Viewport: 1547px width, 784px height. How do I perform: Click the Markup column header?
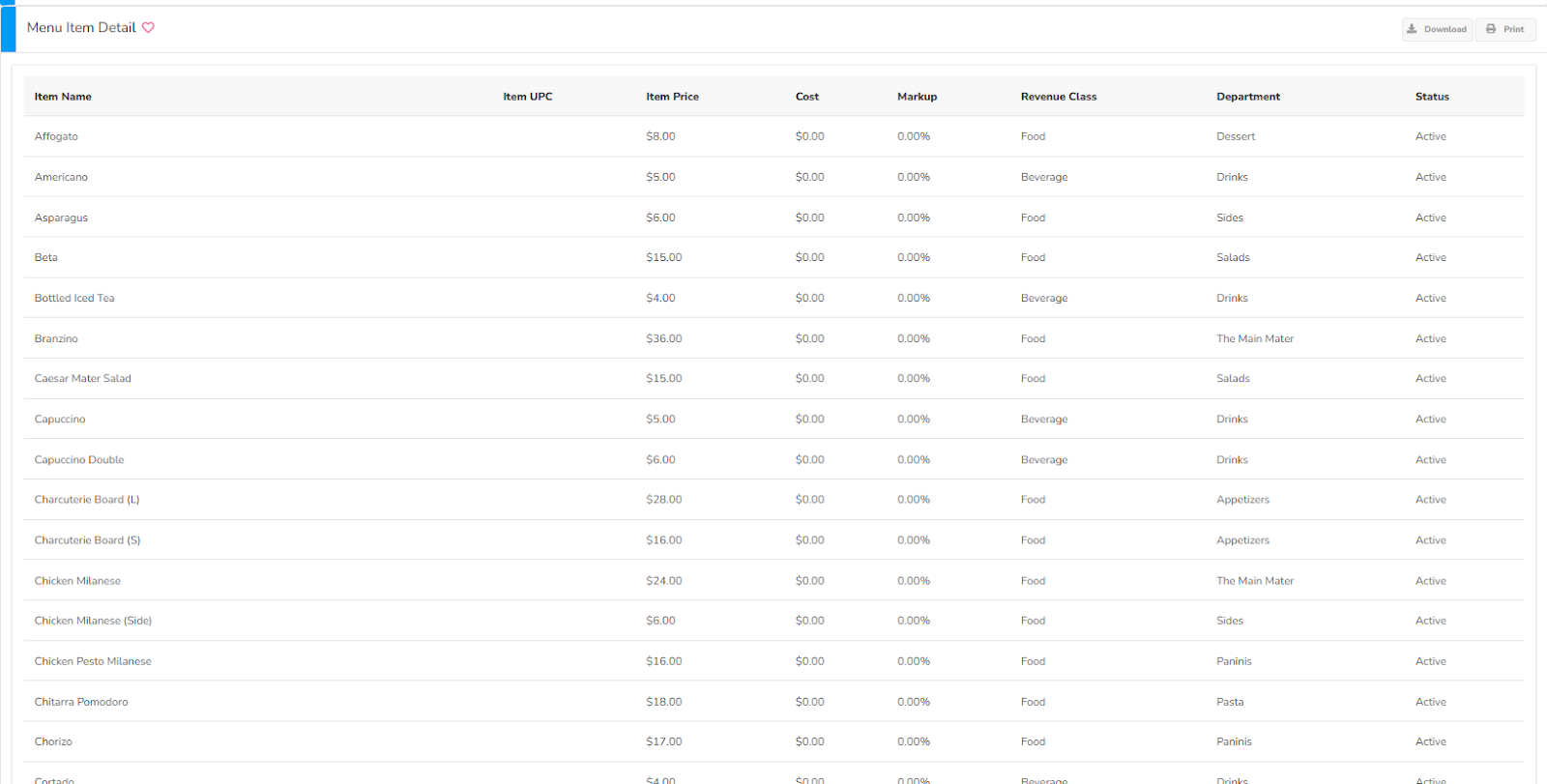917,97
